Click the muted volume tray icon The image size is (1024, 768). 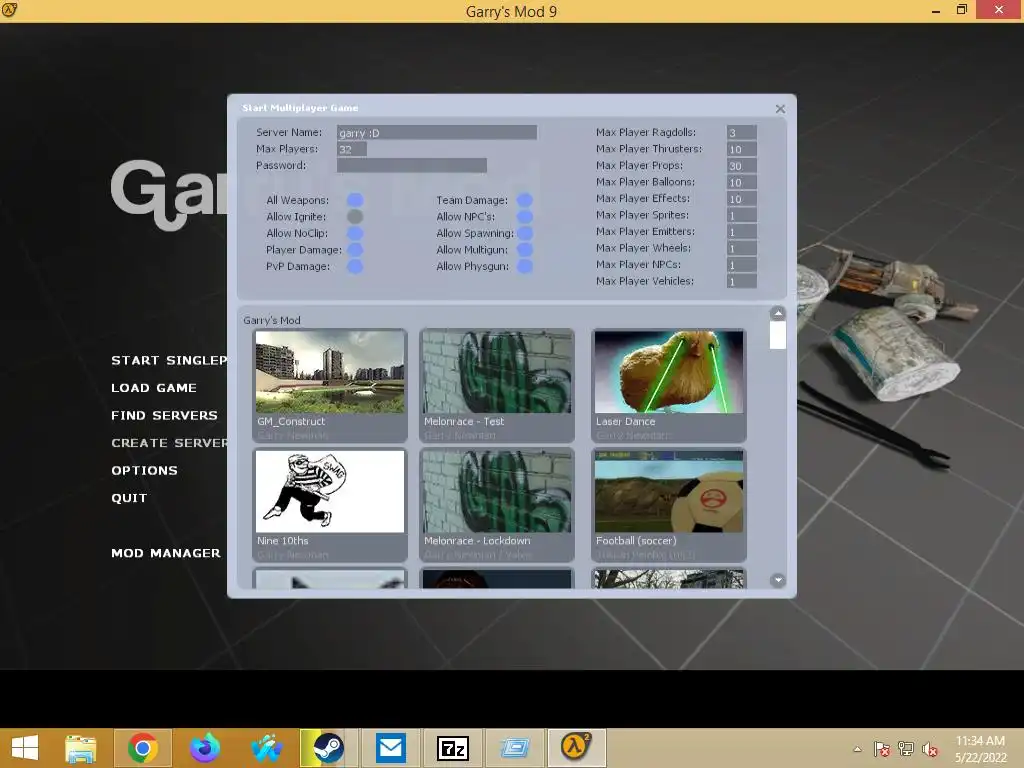pos(930,749)
